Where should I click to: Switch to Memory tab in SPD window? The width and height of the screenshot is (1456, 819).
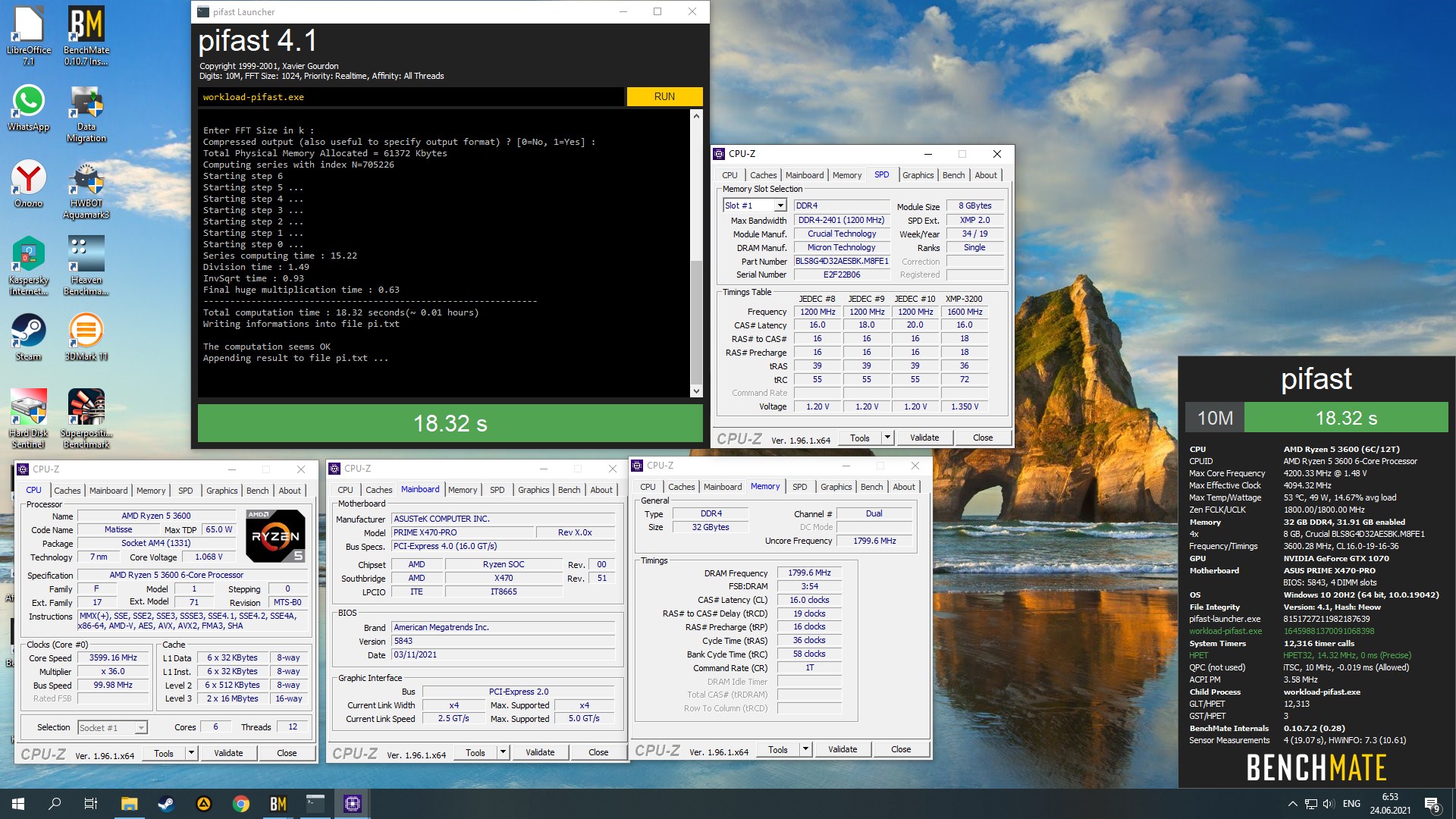846,175
